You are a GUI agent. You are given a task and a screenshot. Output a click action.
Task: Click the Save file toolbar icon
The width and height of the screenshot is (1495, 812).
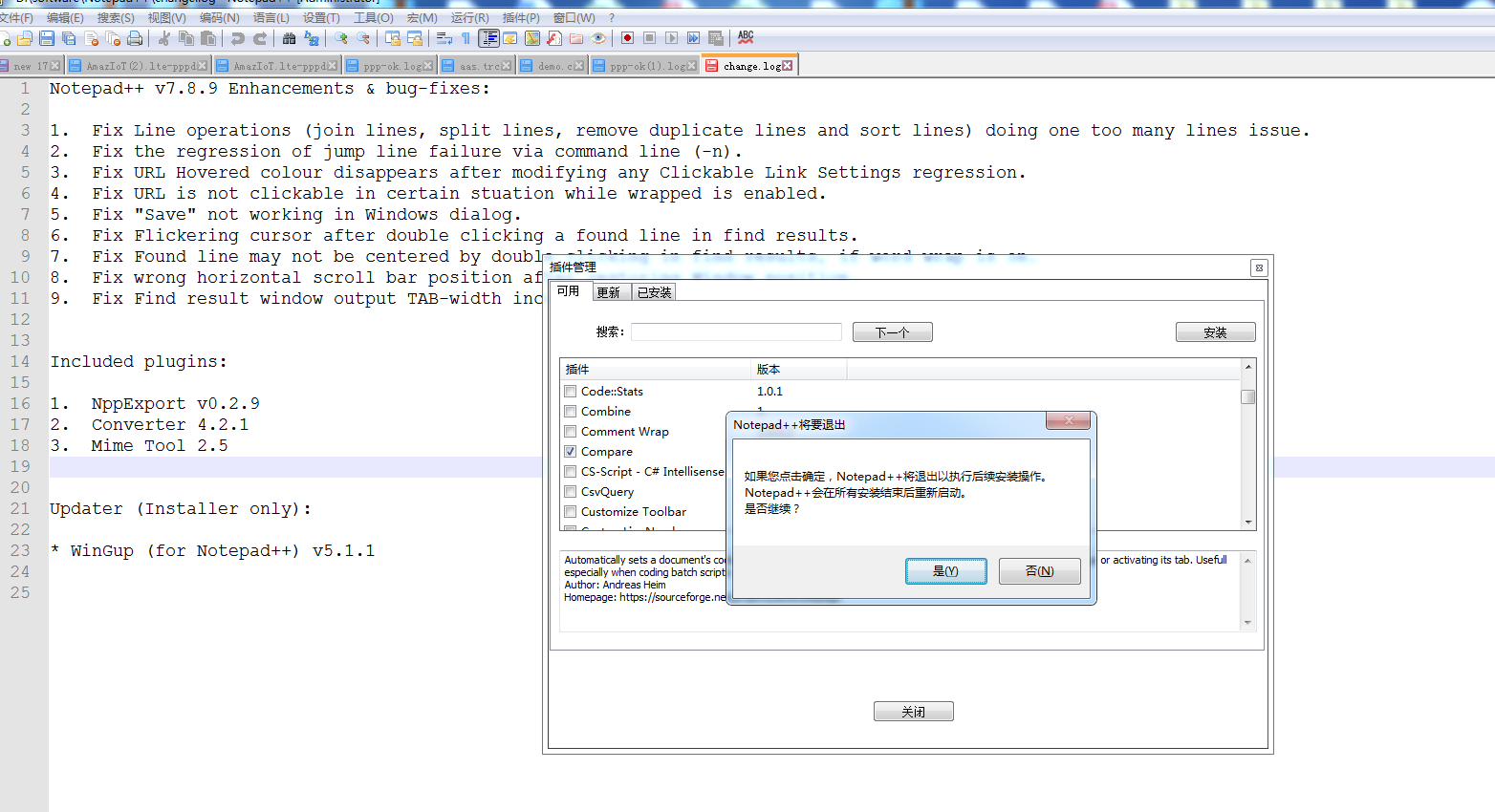tap(46, 38)
